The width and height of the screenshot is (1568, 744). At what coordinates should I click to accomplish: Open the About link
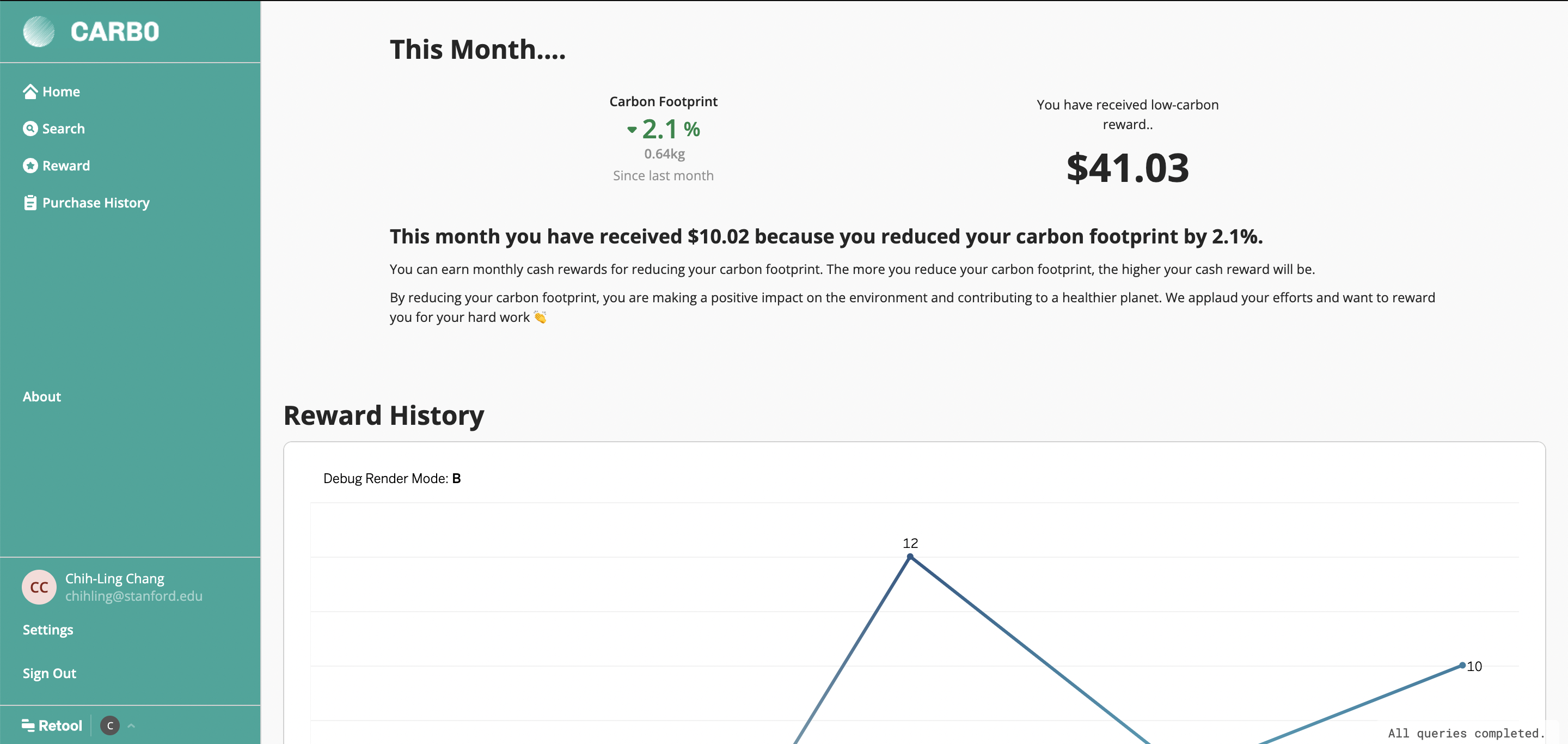(42, 397)
